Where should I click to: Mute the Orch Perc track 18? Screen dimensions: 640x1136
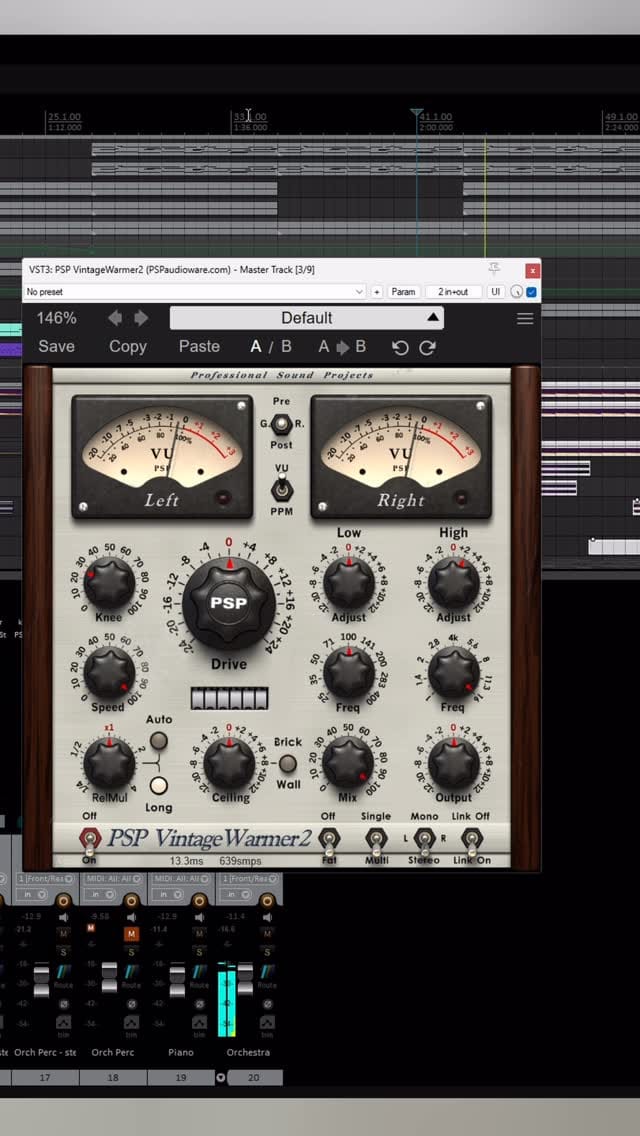[x=131, y=934]
